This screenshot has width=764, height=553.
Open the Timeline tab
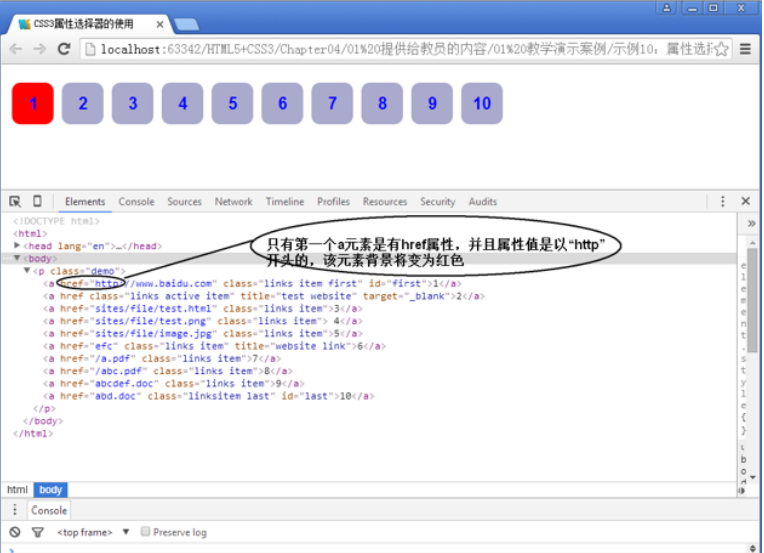point(285,202)
